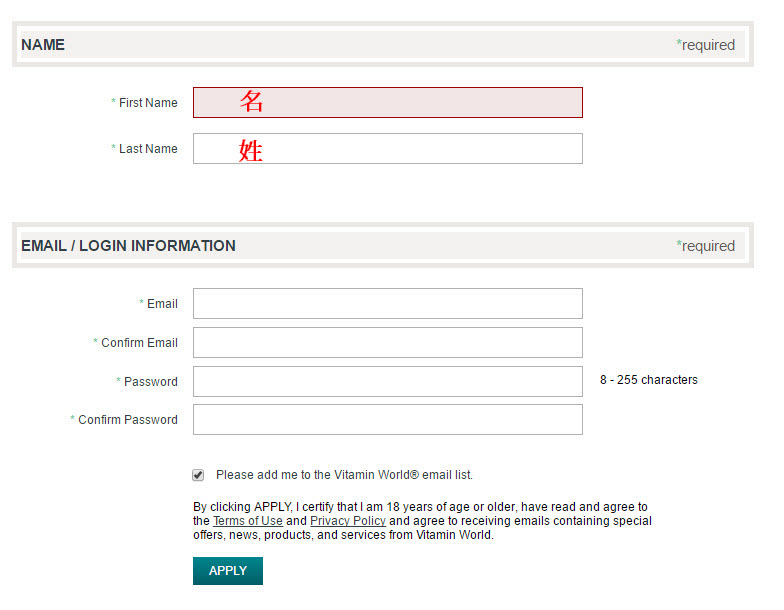Screen dimensions: 784x610
Task: Click the NAME section header
Action: click(43, 45)
